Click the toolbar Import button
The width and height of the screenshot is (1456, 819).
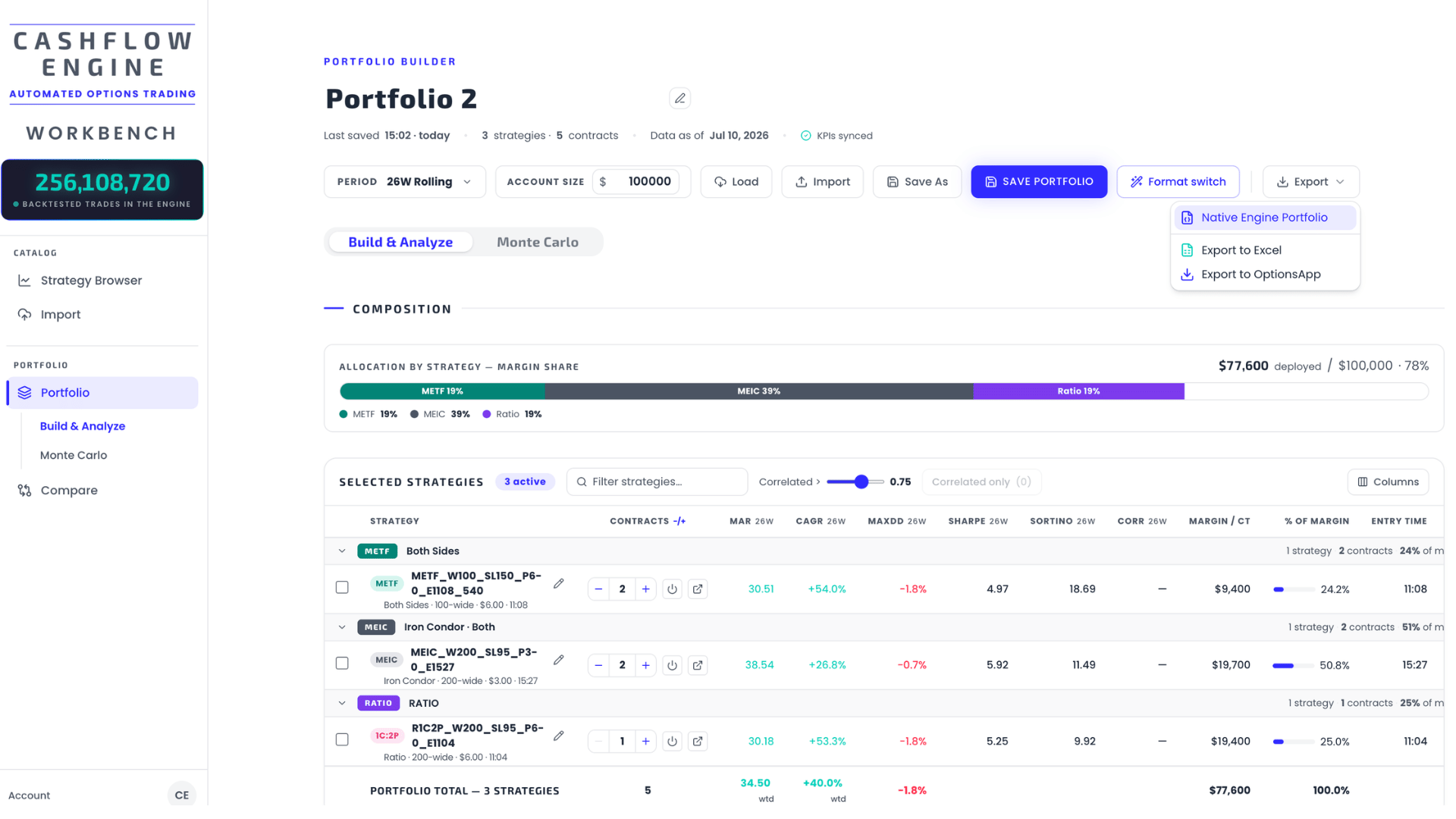click(822, 182)
